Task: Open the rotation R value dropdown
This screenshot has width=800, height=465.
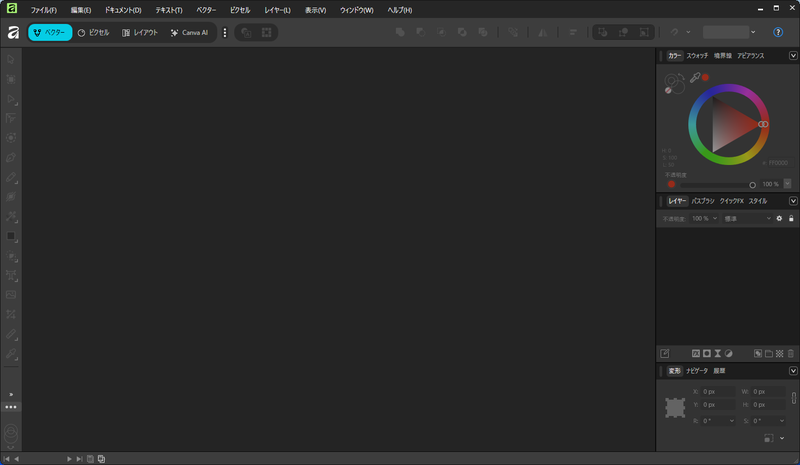Action: tap(732, 421)
